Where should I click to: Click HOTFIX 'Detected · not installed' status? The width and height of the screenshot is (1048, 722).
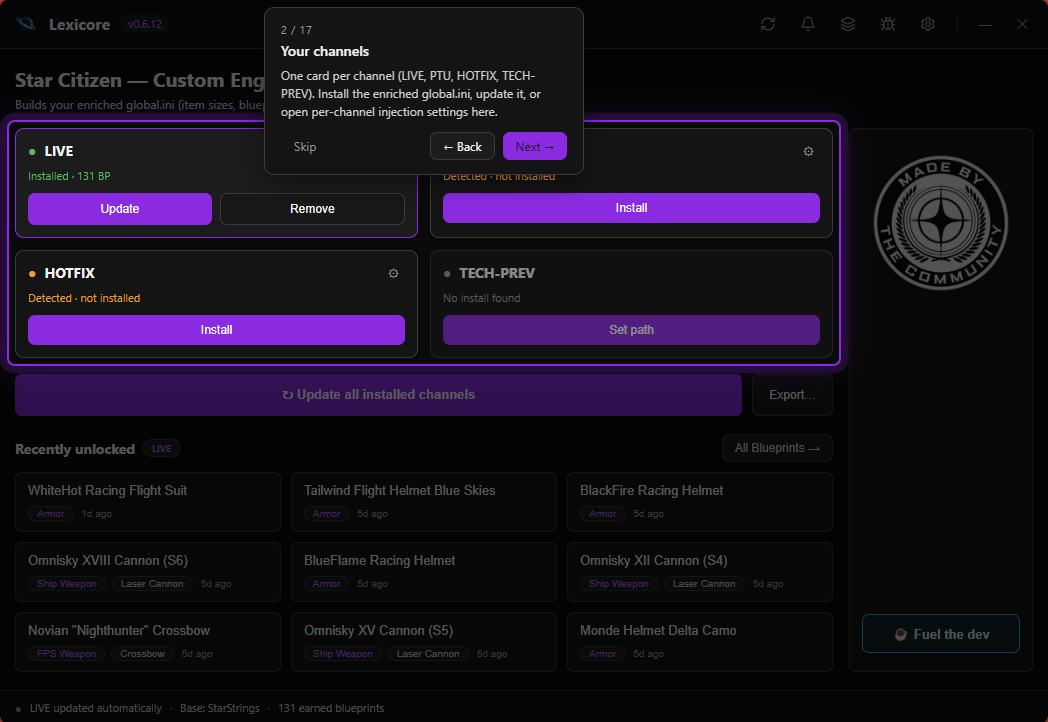[84, 298]
